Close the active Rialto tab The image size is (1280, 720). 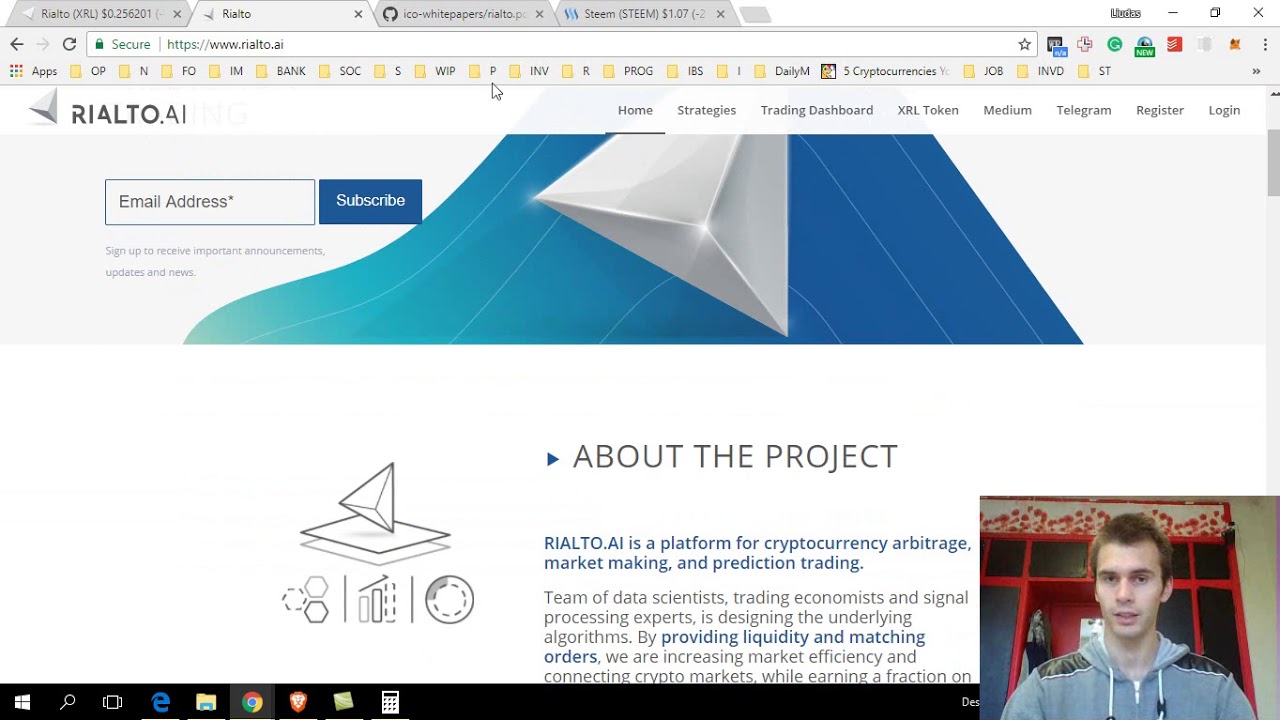pos(358,14)
